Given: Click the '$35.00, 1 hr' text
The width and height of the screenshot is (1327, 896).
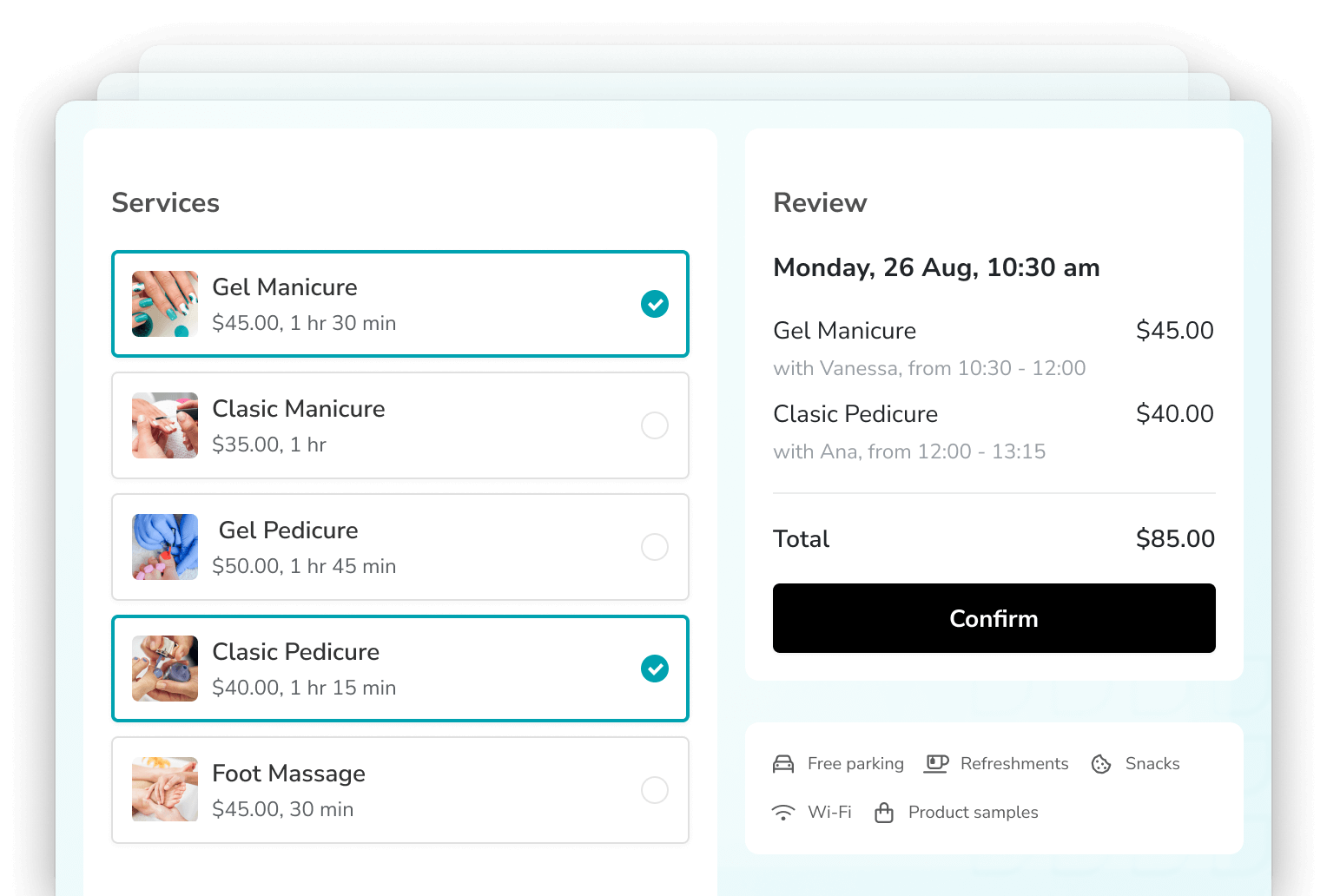Looking at the screenshot, I should (x=269, y=445).
